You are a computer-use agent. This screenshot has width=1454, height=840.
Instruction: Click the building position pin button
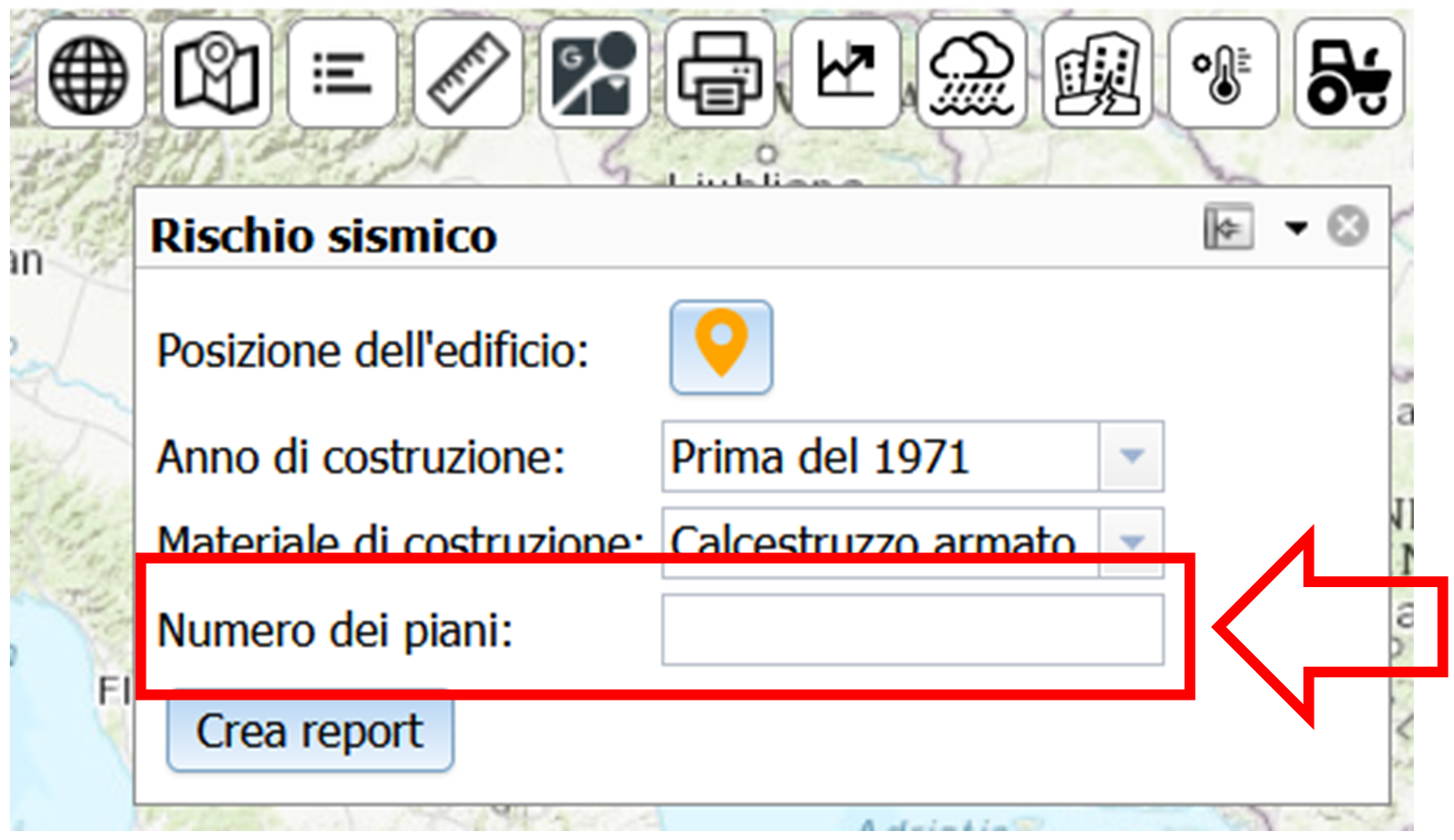[721, 347]
